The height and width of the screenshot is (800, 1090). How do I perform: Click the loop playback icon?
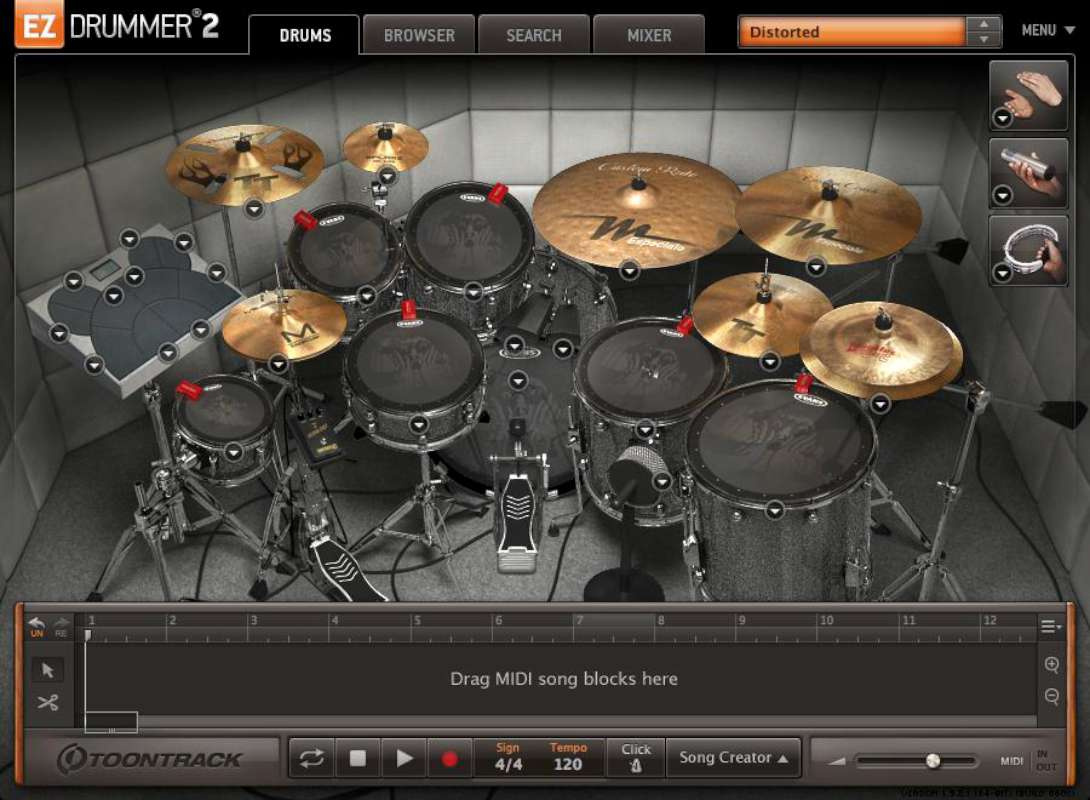point(311,757)
